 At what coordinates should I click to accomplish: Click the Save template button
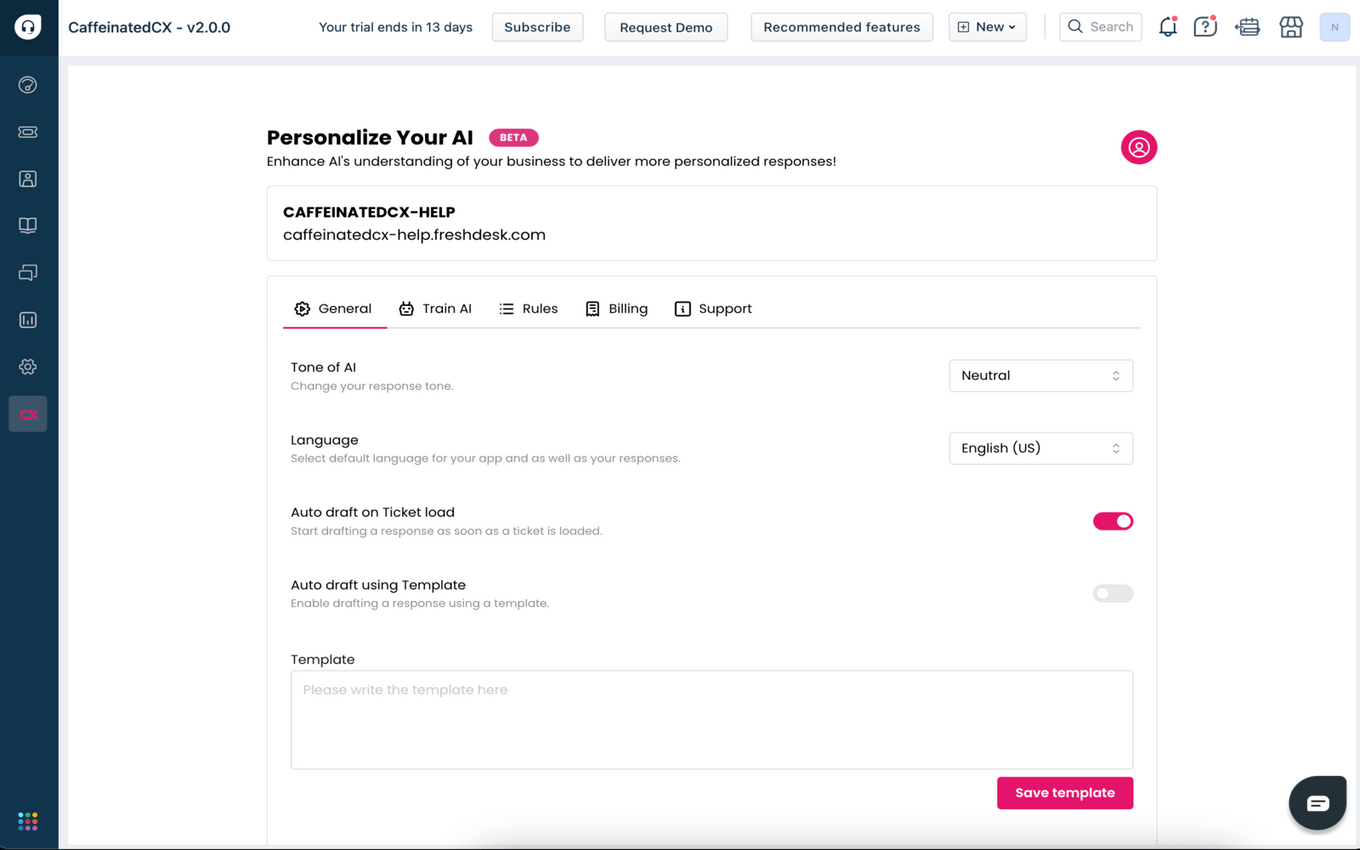1064,793
